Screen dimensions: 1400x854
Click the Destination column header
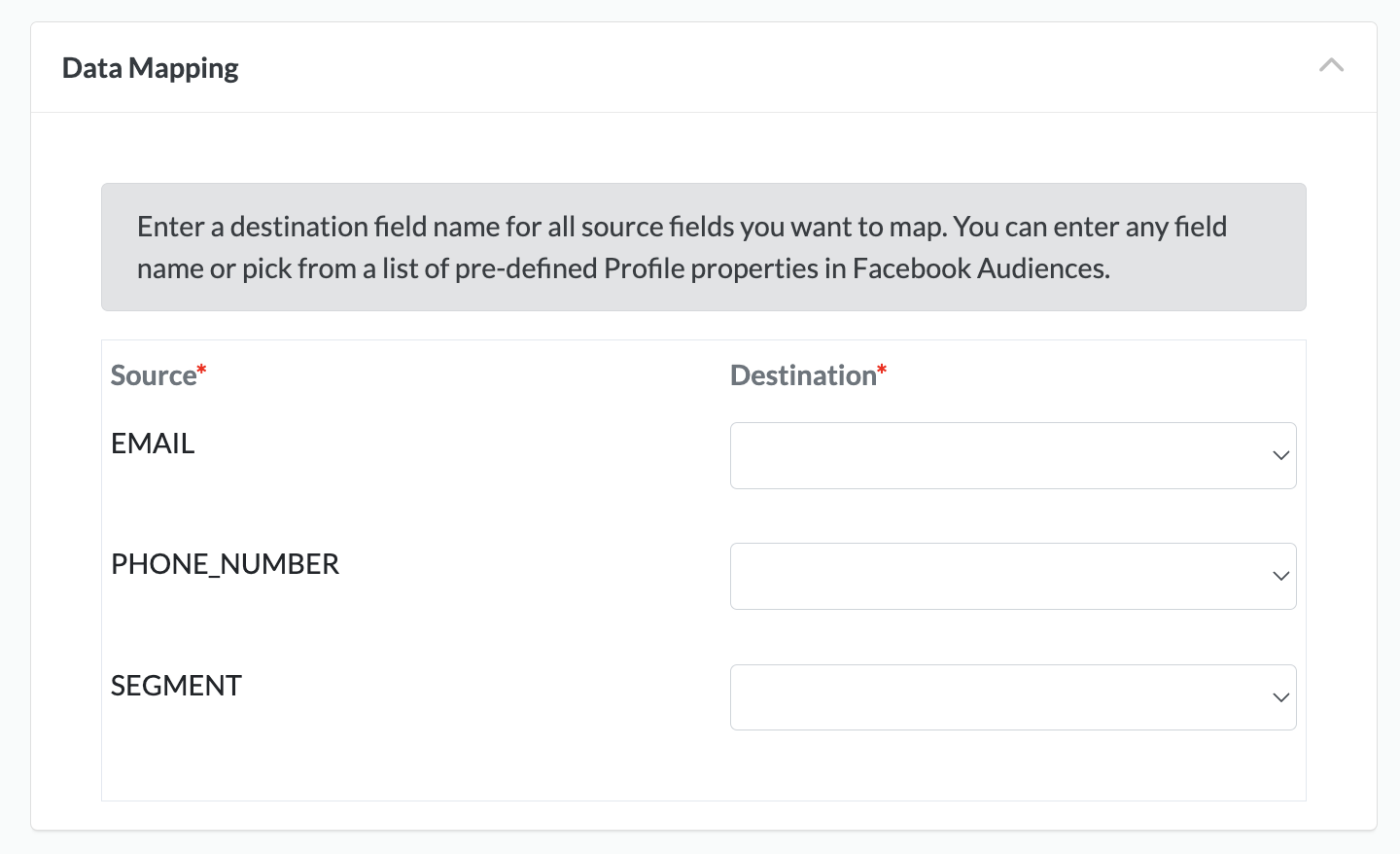click(x=802, y=375)
